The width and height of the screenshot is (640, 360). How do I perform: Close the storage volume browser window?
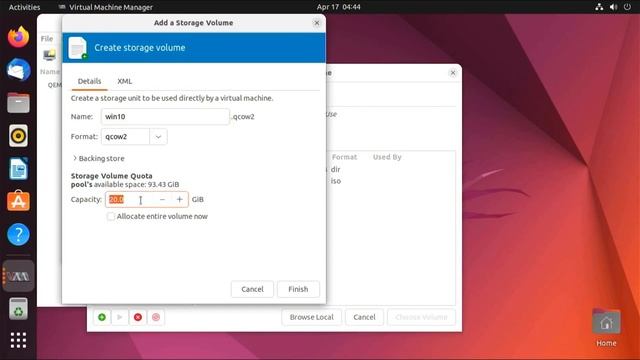click(453, 73)
